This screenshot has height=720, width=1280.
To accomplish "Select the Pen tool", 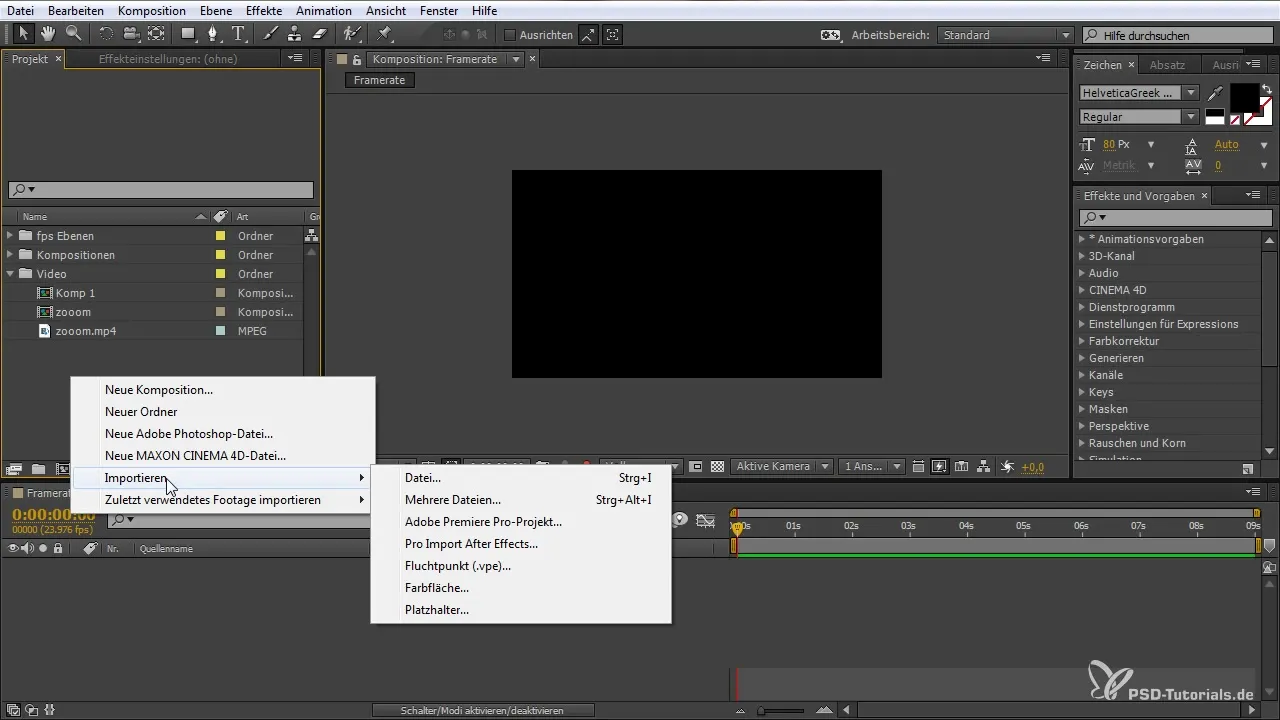I will (214, 34).
